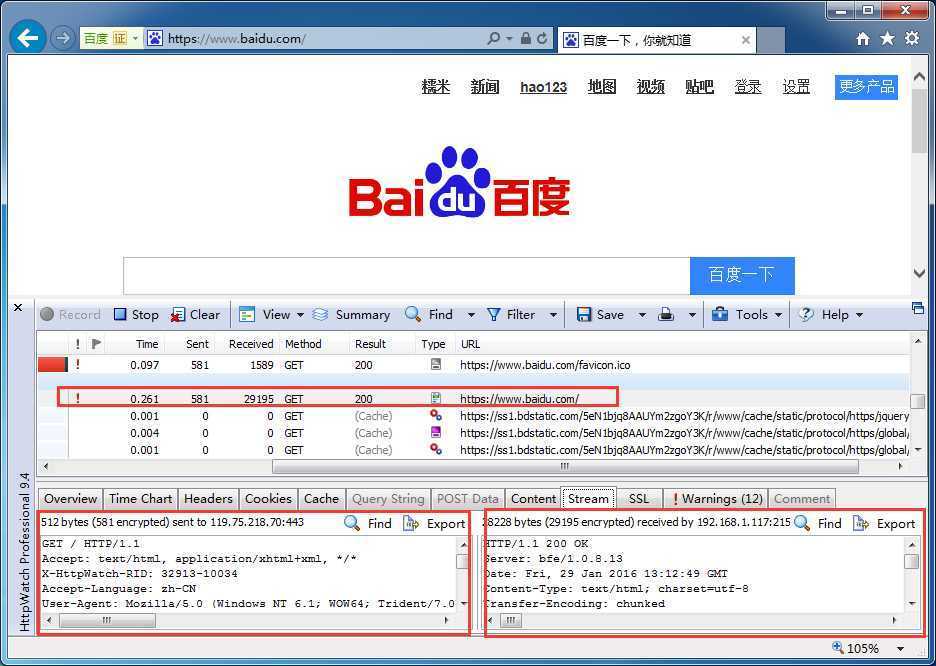Click the Save toolbar button
The height and width of the screenshot is (666, 936).
click(x=600, y=314)
